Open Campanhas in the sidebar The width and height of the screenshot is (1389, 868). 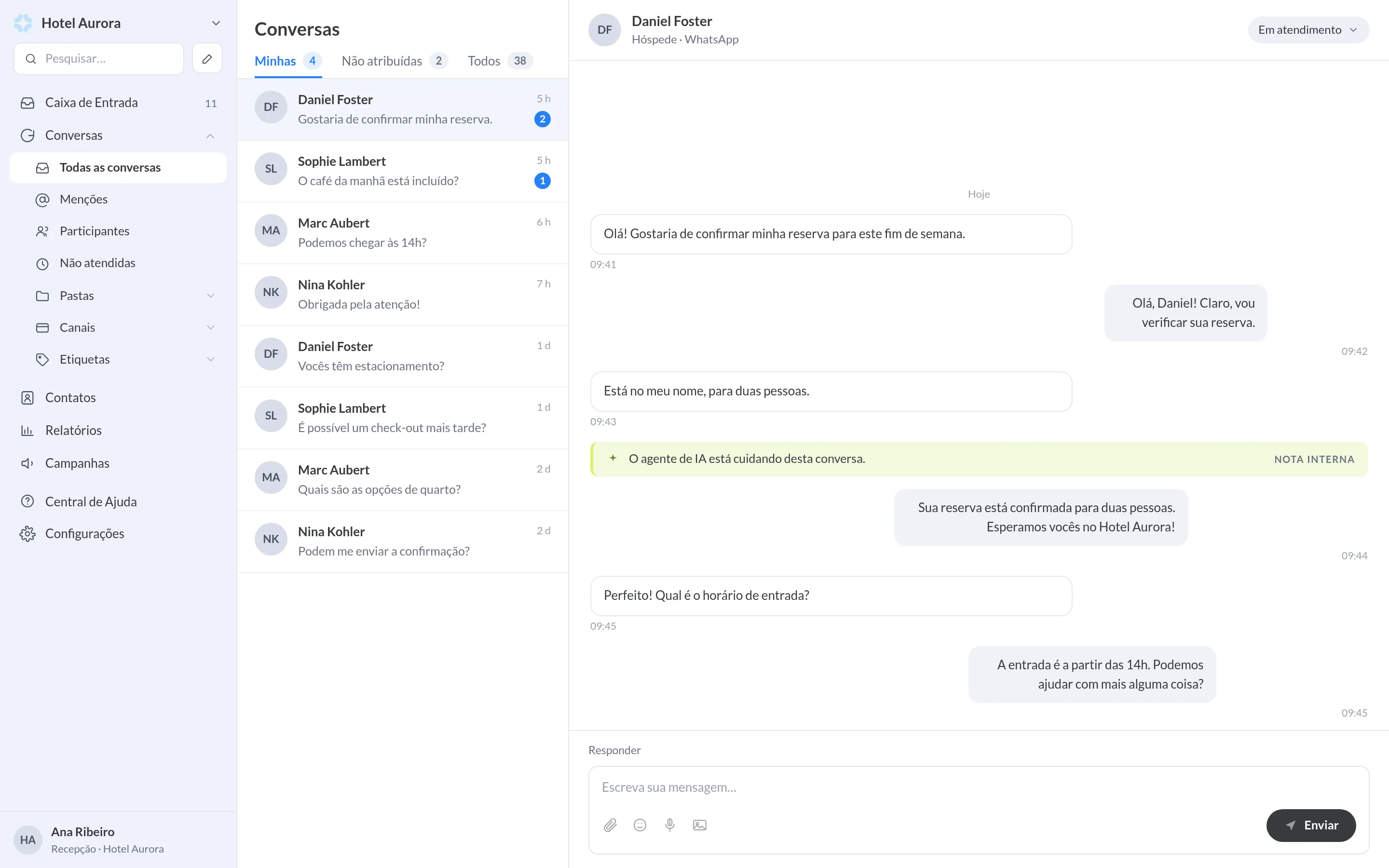118,463
